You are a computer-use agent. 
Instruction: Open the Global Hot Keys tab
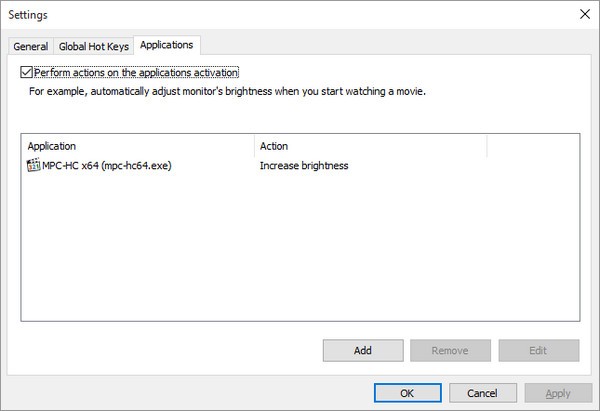click(93, 46)
